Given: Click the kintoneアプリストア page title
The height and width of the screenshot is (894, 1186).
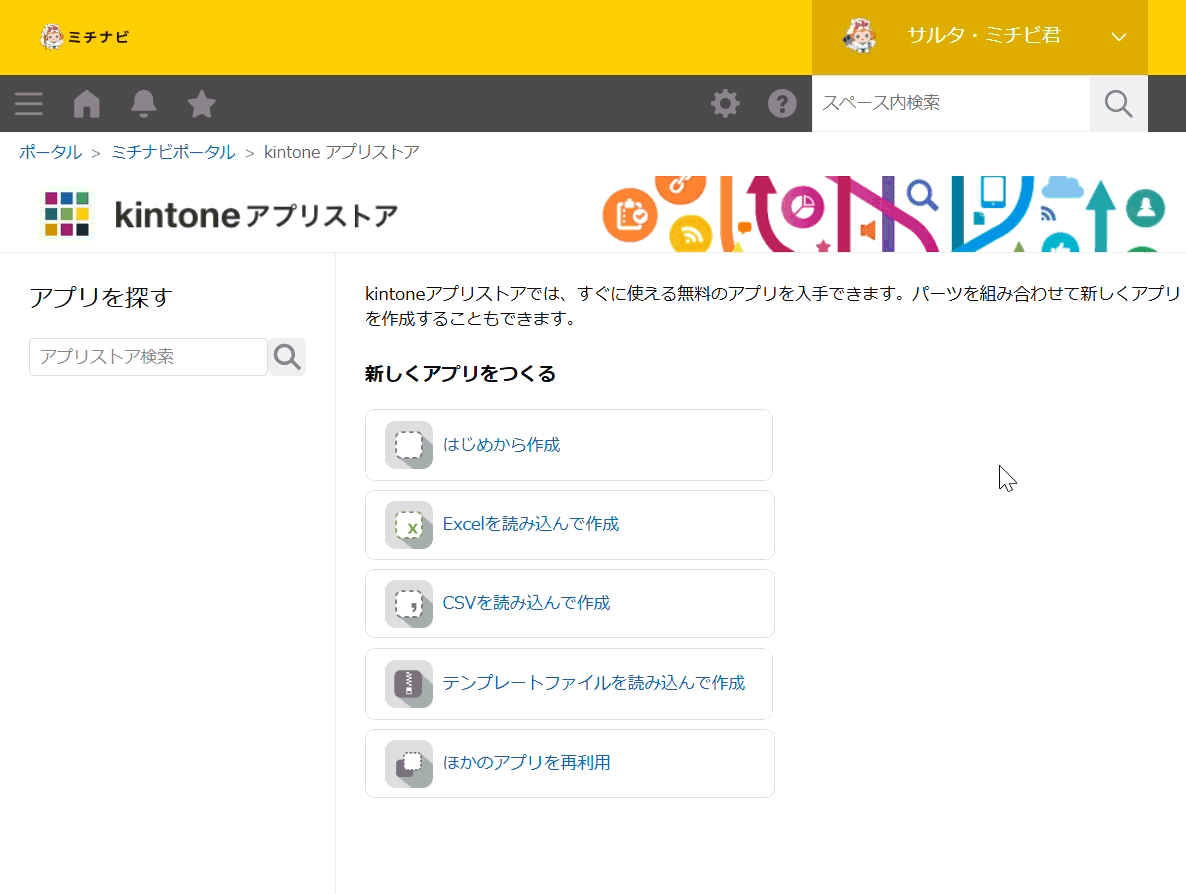Looking at the screenshot, I should pos(256,216).
